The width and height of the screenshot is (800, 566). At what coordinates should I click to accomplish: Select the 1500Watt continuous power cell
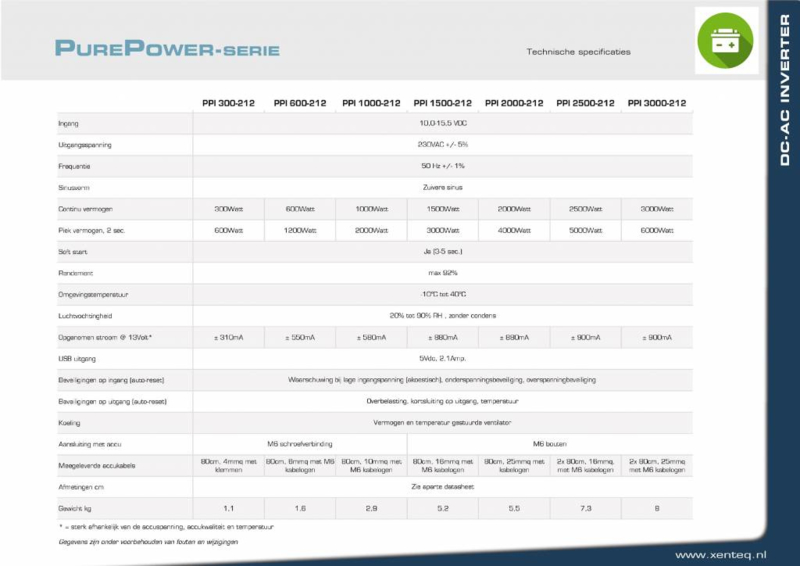pyautogui.click(x=443, y=209)
